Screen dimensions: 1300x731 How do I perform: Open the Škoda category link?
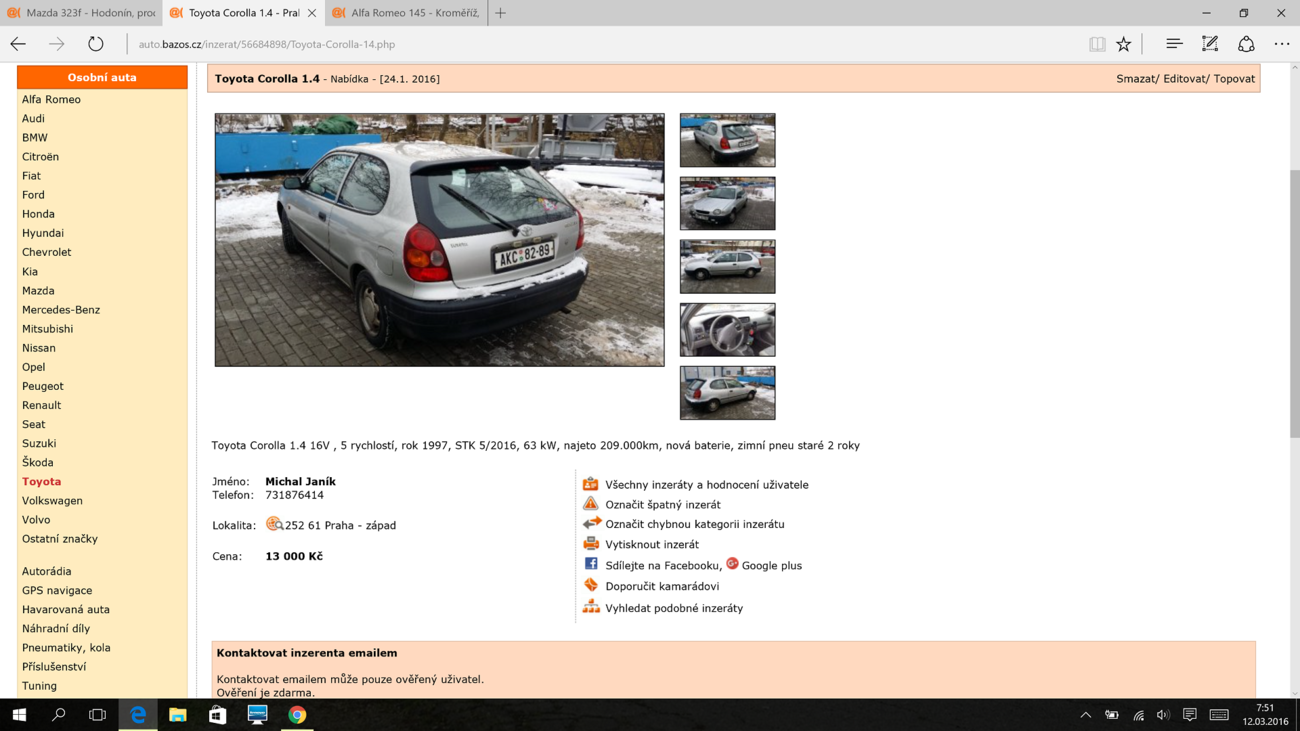click(38, 462)
